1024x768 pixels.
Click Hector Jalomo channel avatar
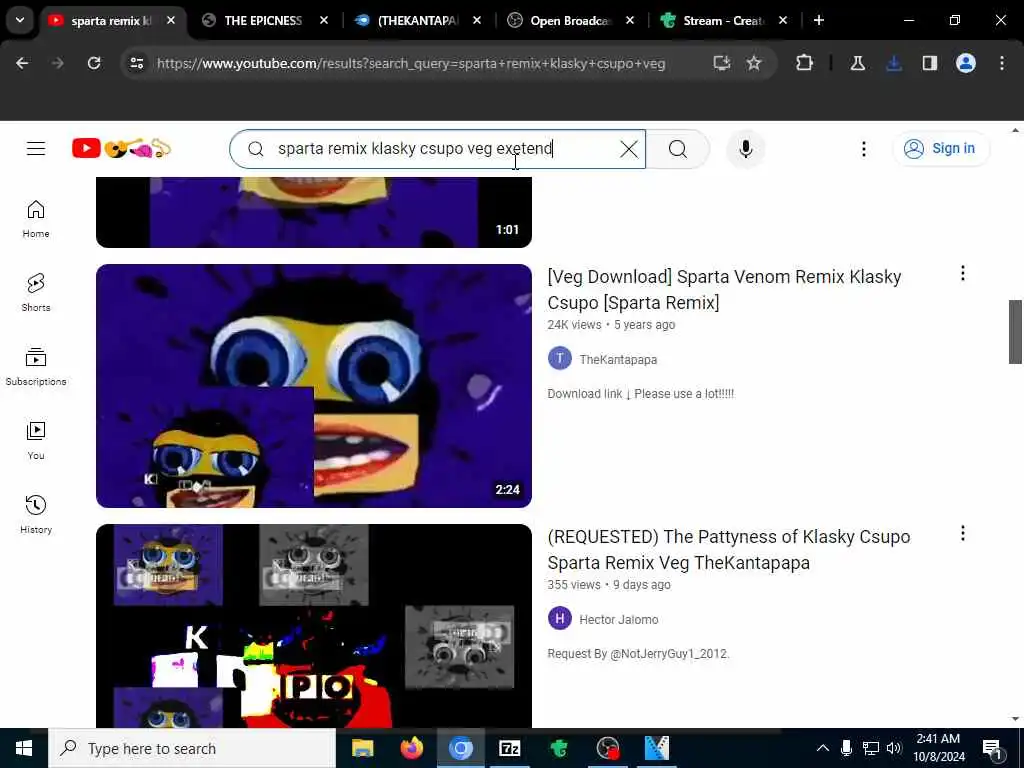[560, 618]
